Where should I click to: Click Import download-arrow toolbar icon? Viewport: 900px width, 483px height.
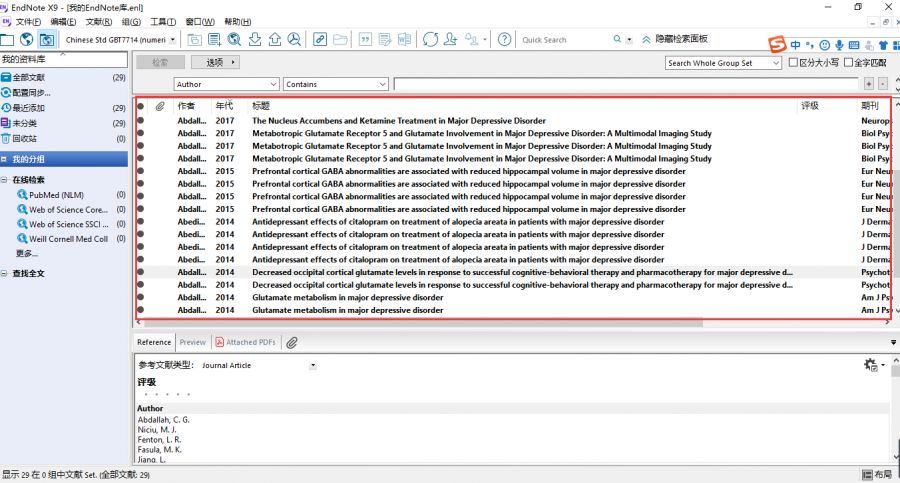[x=255, y=40]
